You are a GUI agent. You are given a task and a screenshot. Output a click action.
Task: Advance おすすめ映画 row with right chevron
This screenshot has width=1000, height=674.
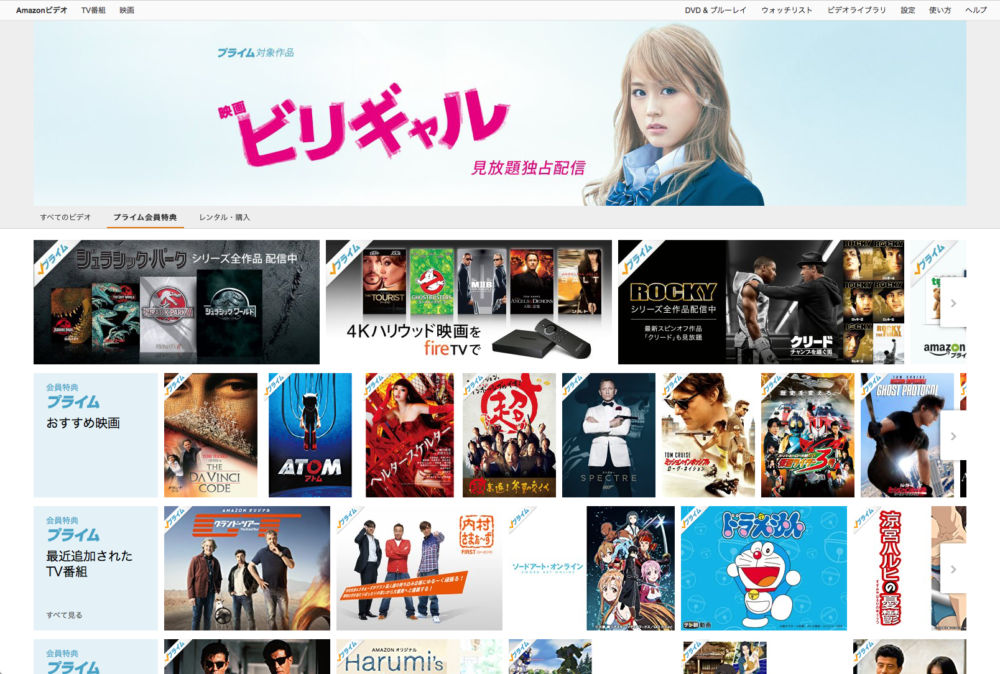tap(953, 436)
